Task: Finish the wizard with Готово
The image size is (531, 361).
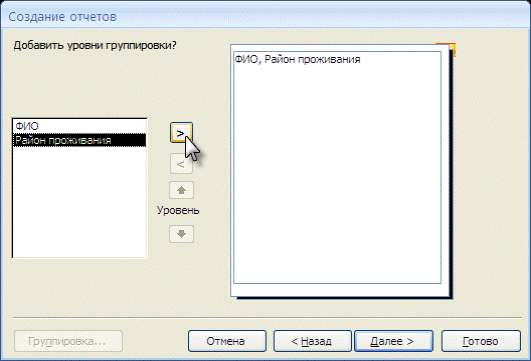Action: (x=481, y=341)
